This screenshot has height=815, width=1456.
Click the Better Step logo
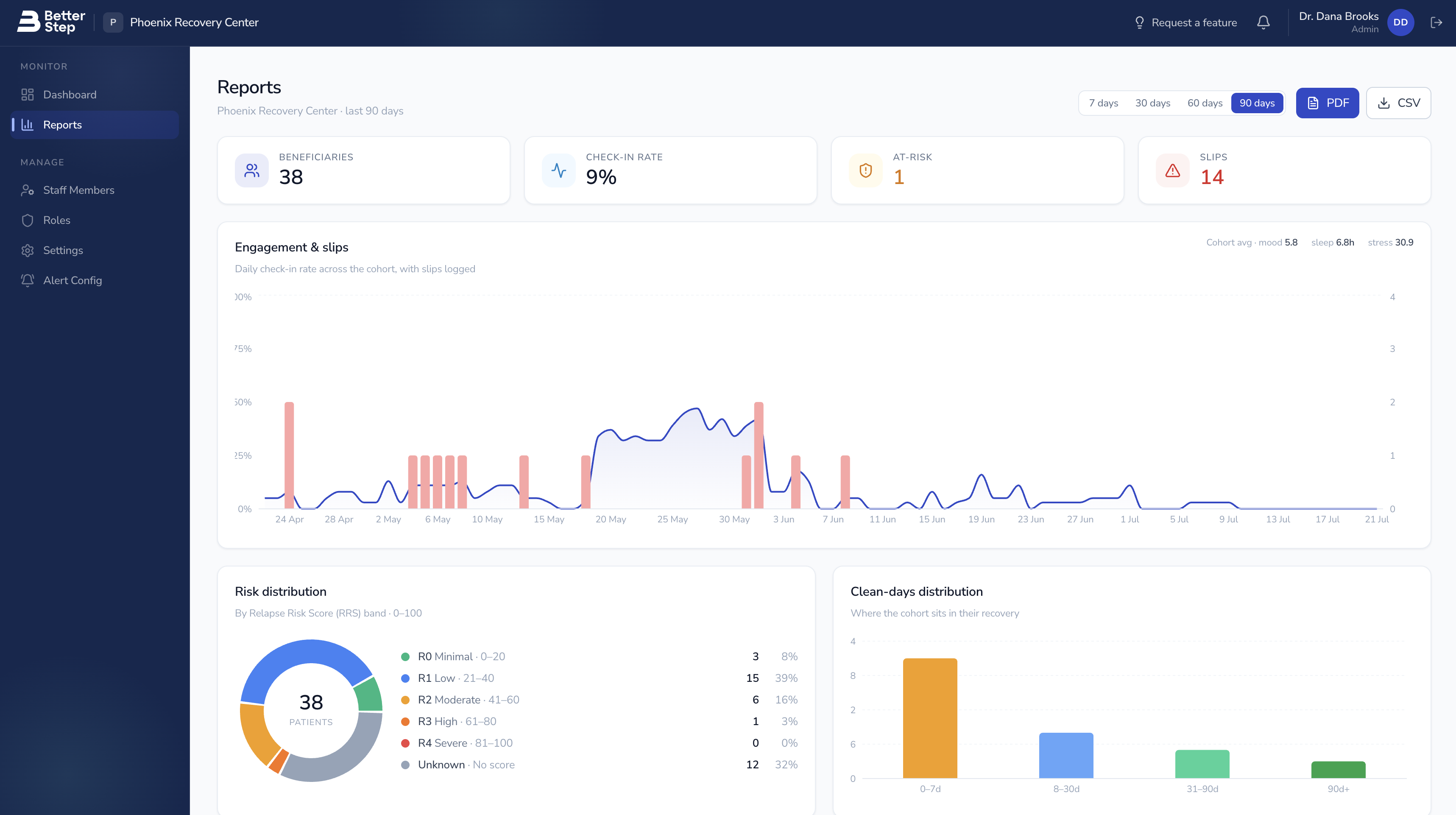point(51,22)
